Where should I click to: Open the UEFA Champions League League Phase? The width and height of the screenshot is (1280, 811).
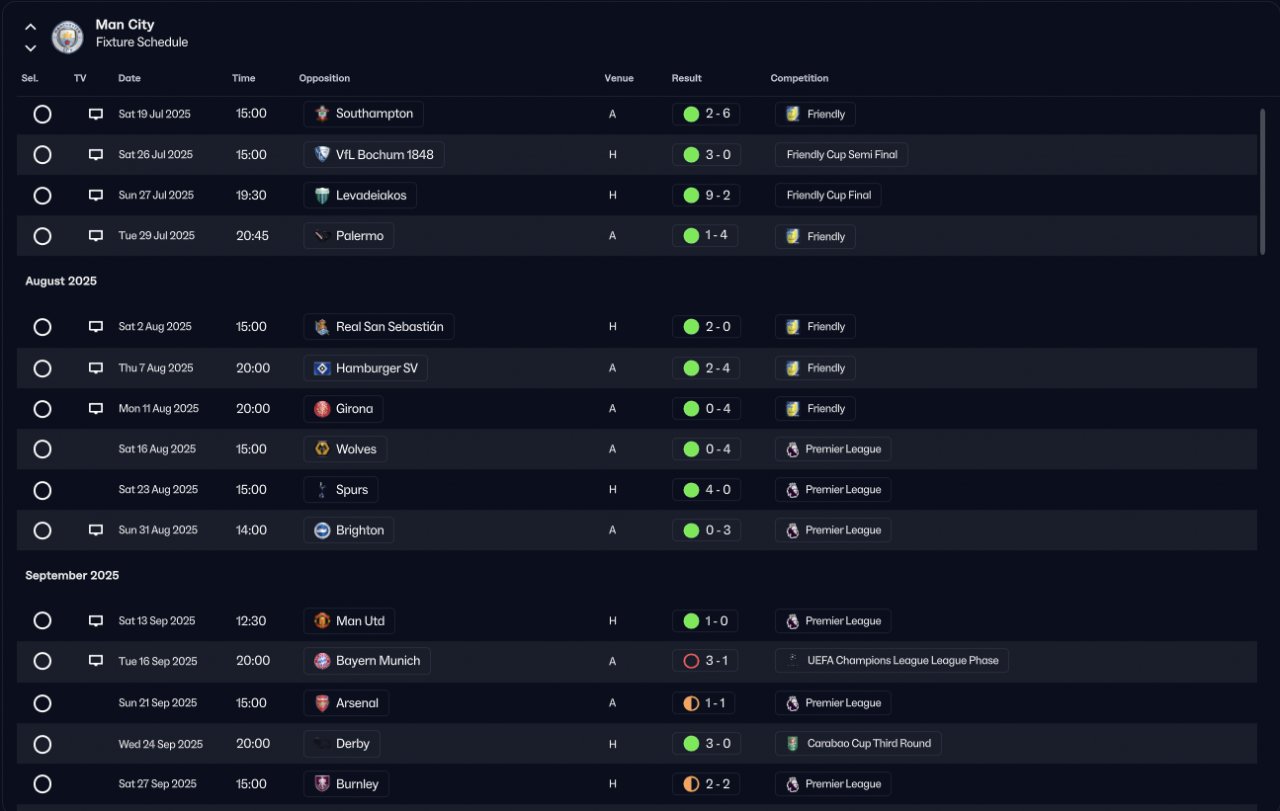coord(892,661)
